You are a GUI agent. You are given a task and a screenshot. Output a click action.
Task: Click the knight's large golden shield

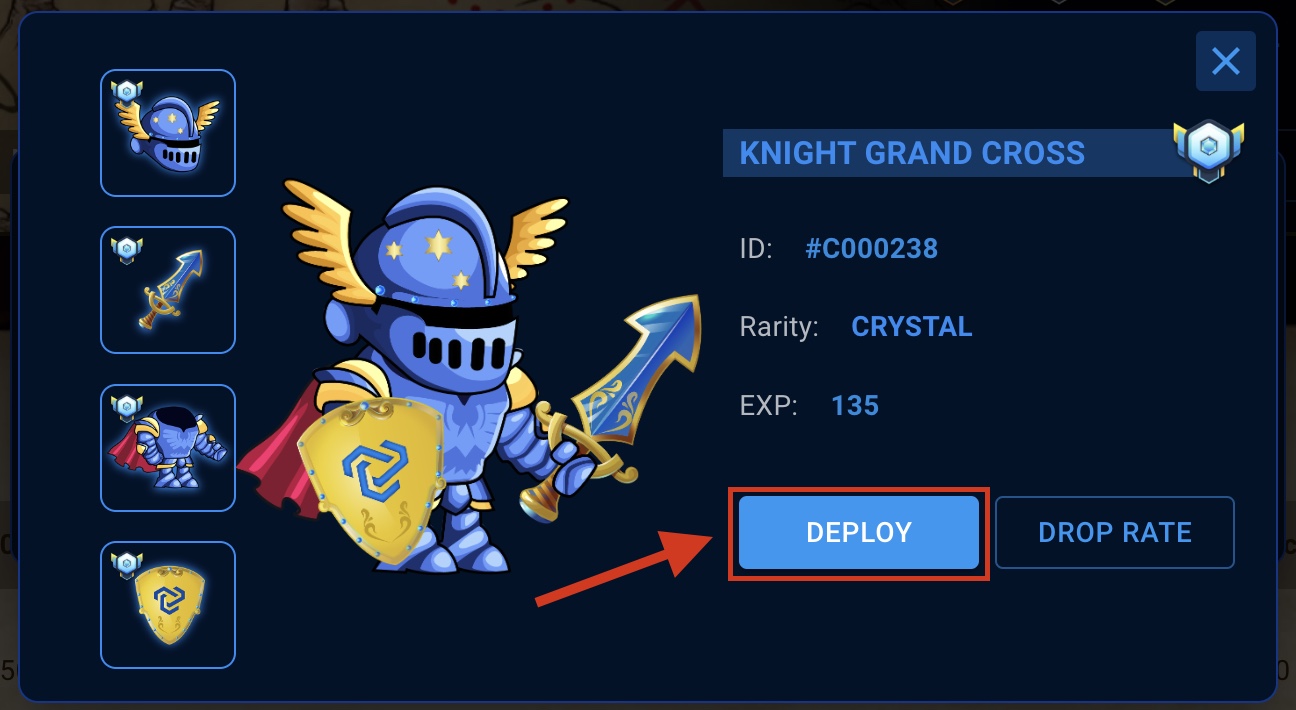(x=371, y=477)
